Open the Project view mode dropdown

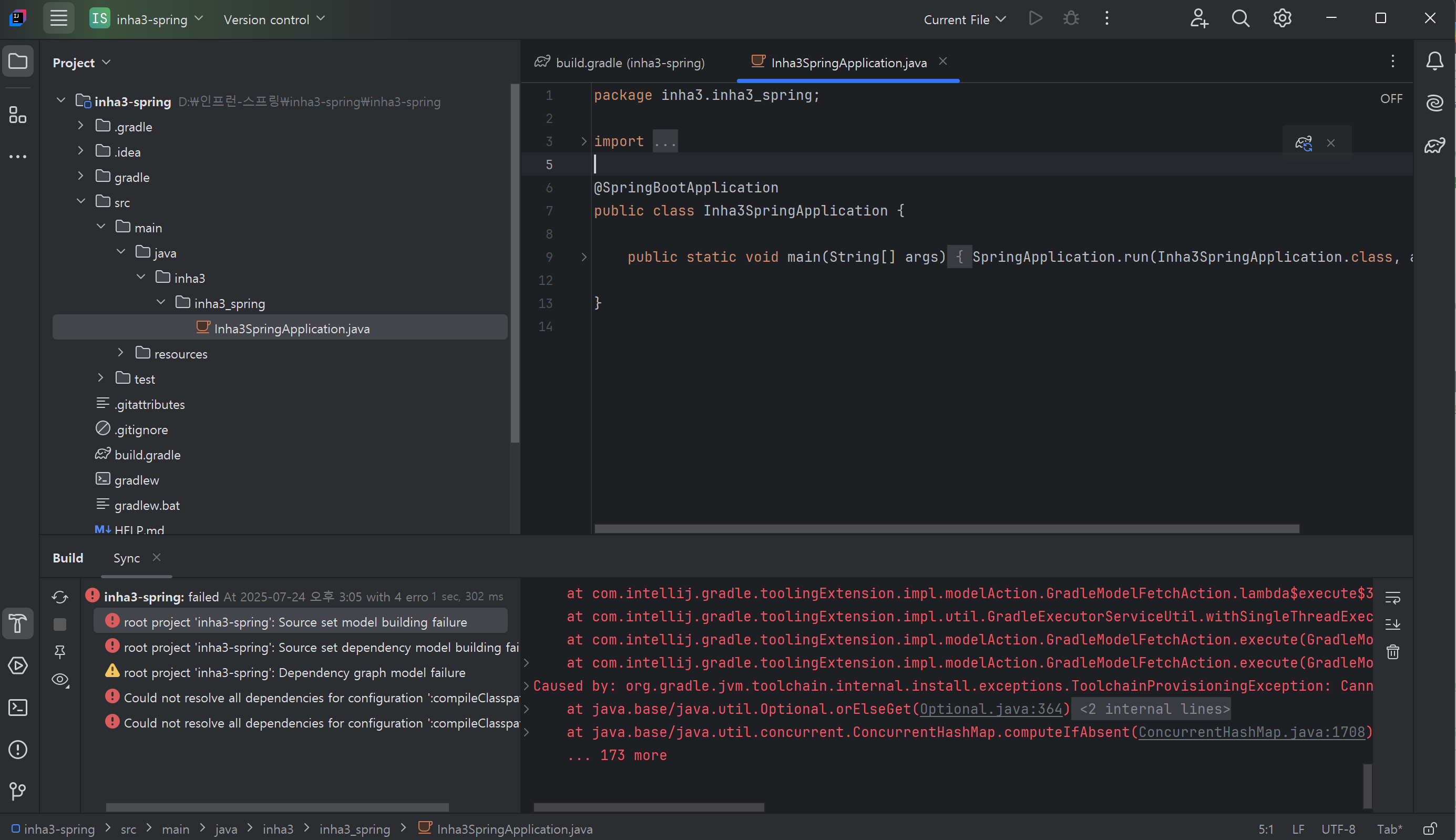tap(81, 63)
